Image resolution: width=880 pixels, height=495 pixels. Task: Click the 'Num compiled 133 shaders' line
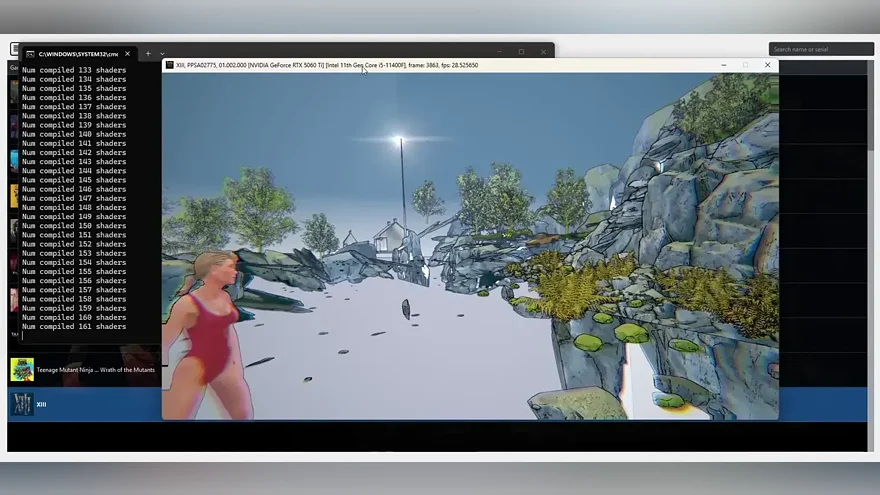pyautogui.click(x=74, y=70)
